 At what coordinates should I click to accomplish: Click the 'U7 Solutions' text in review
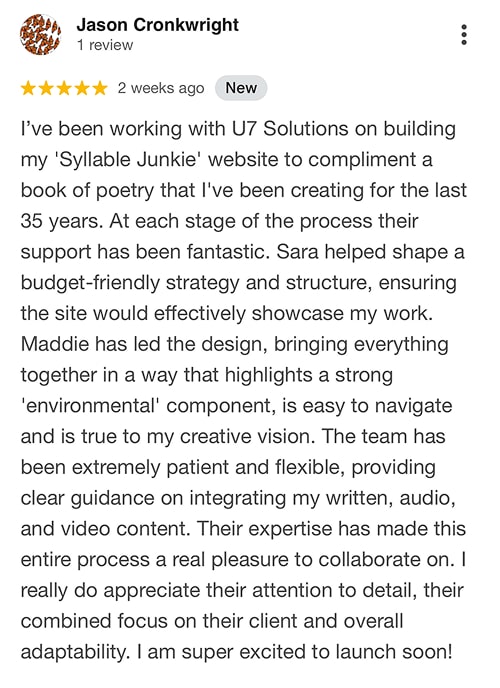pyautogui.click(x=290, y=129)
